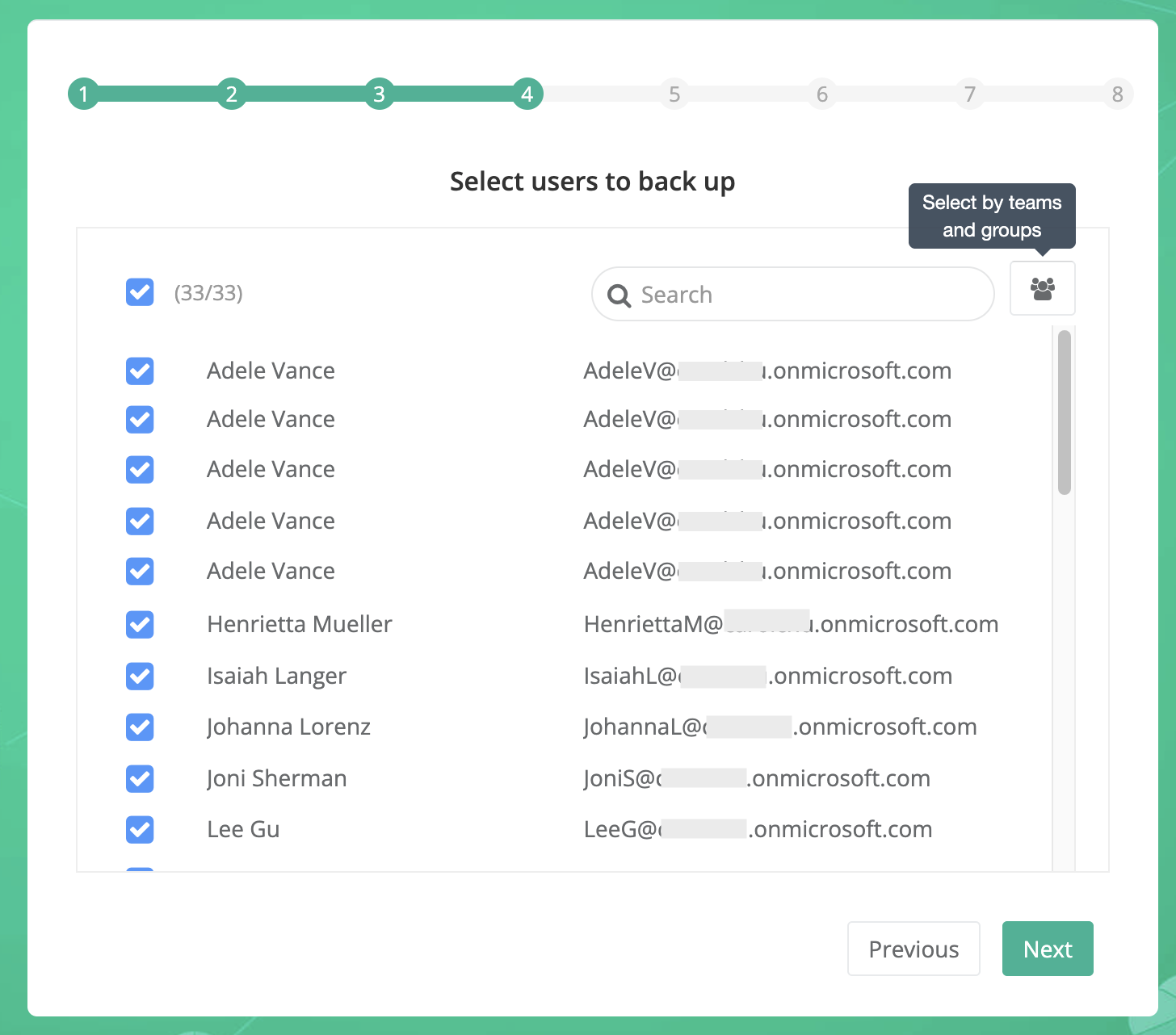Image resolution: width=1176 pixels, height=1035 pixels.
Task: Click the Next button
Action: [x=1048, y=949]
